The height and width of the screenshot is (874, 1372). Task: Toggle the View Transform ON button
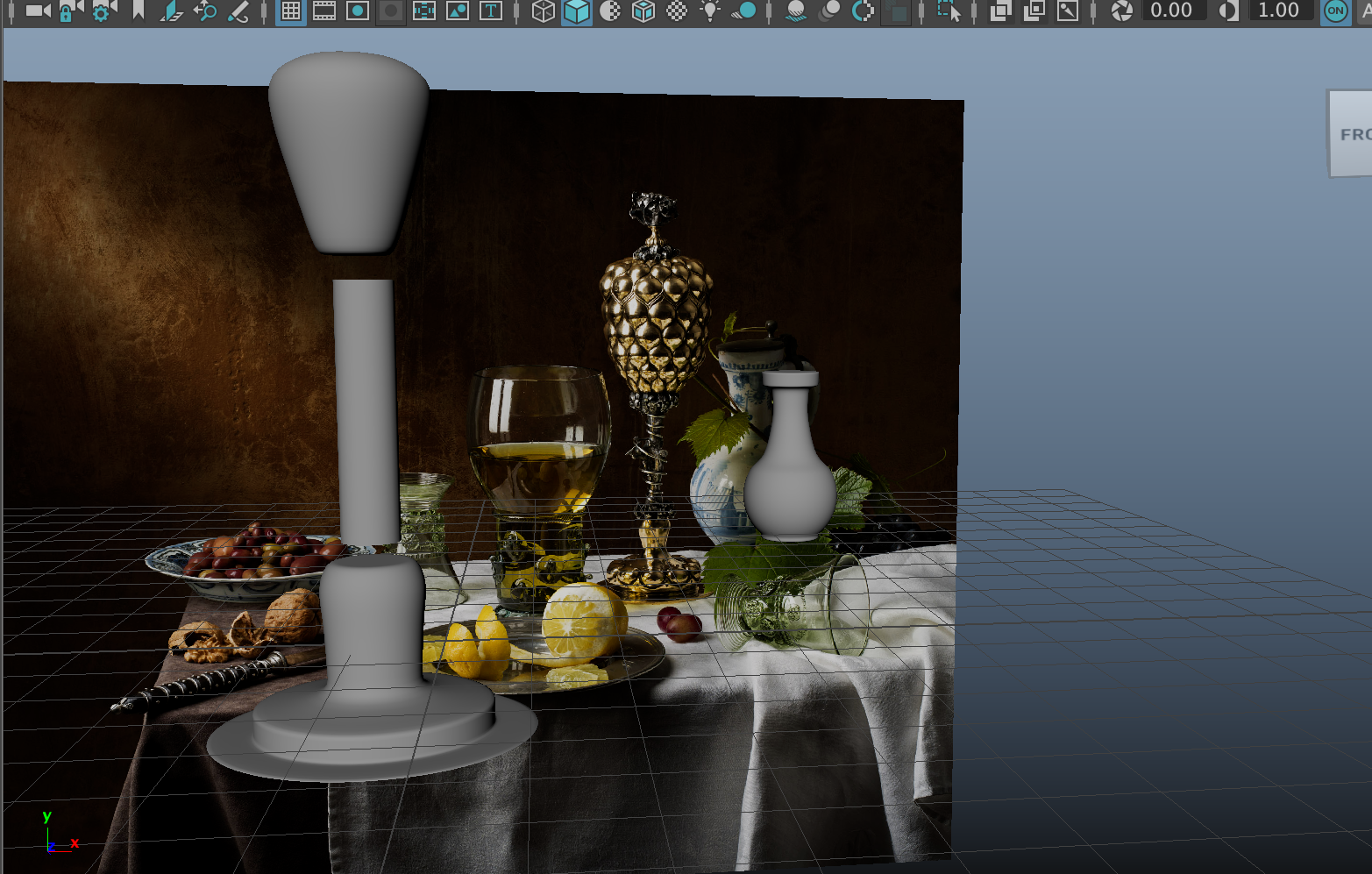coord(1335,11)
